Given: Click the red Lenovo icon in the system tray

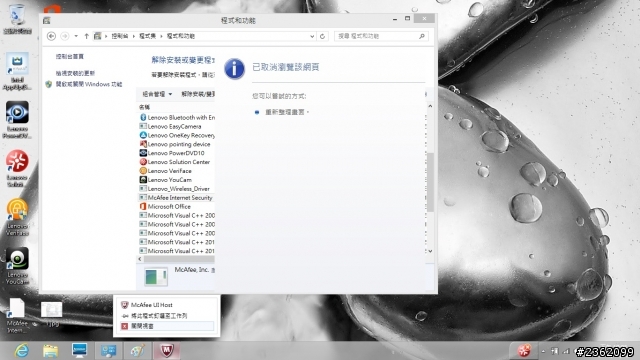Looking at the screenshot, I should point(524,351).
